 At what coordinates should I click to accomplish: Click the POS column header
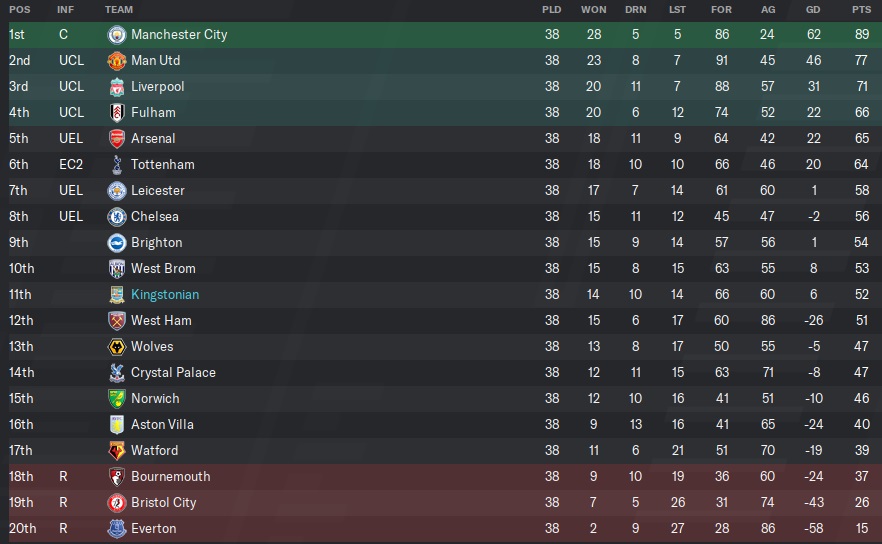[20, 9]
